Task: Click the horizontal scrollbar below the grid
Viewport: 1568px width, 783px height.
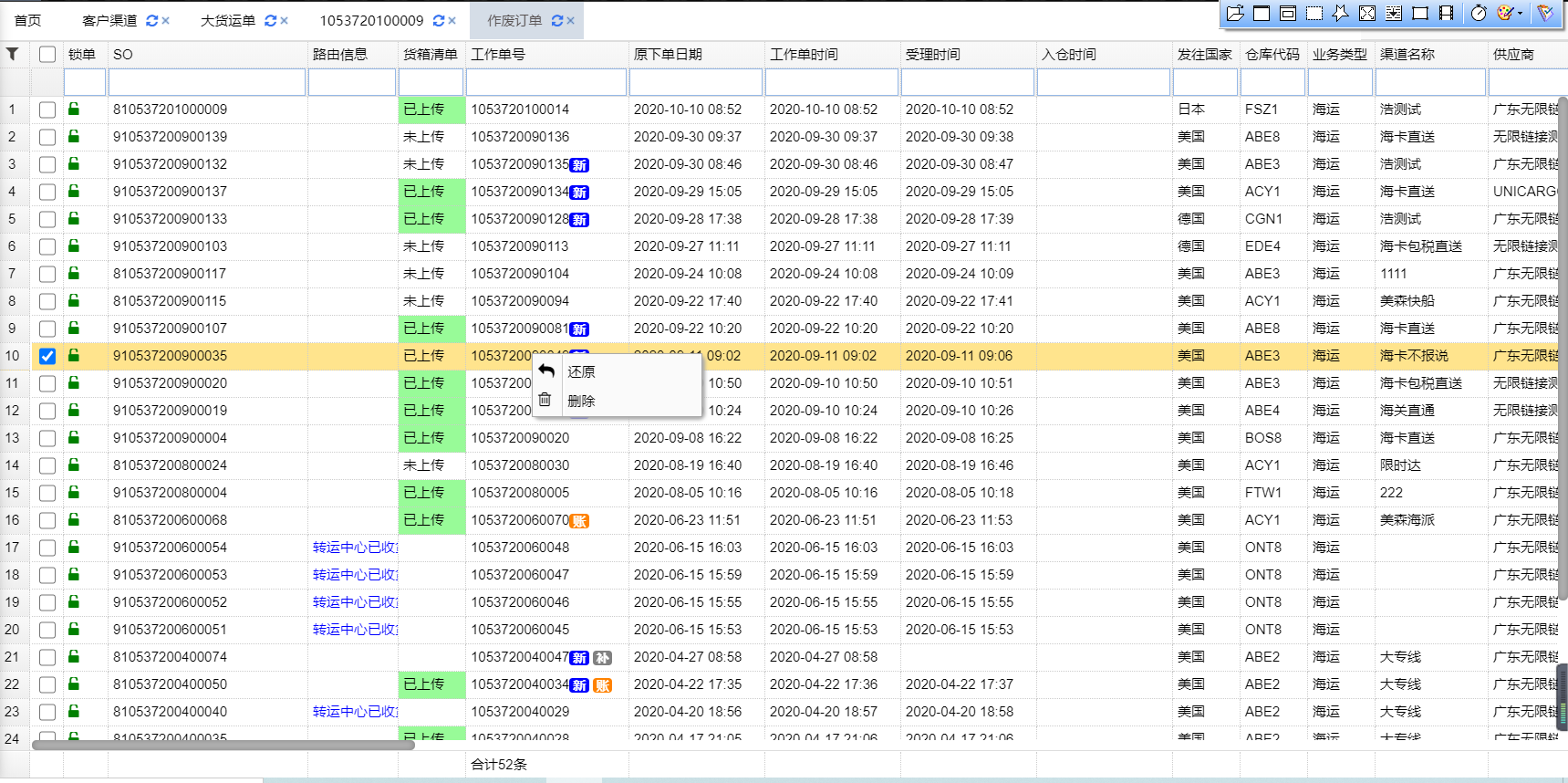Action: coord(223,745)
